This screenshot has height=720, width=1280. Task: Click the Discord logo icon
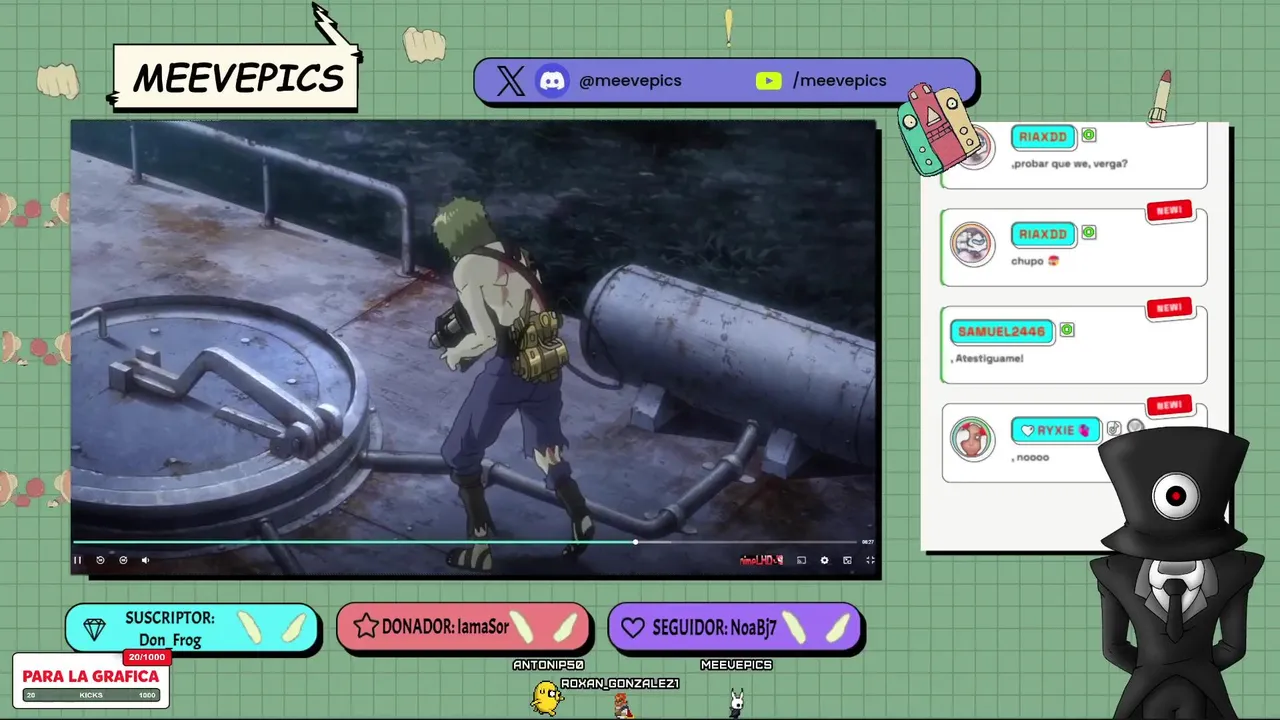pos(553,81)
